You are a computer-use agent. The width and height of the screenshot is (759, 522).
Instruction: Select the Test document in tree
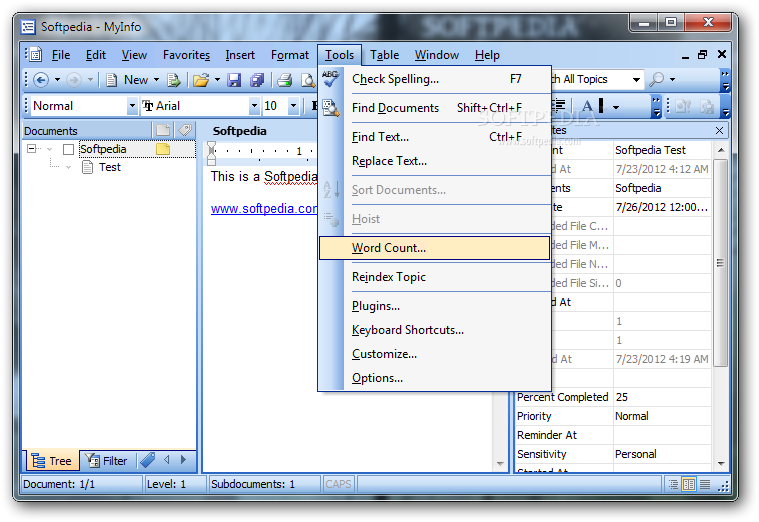click(110, 168)
